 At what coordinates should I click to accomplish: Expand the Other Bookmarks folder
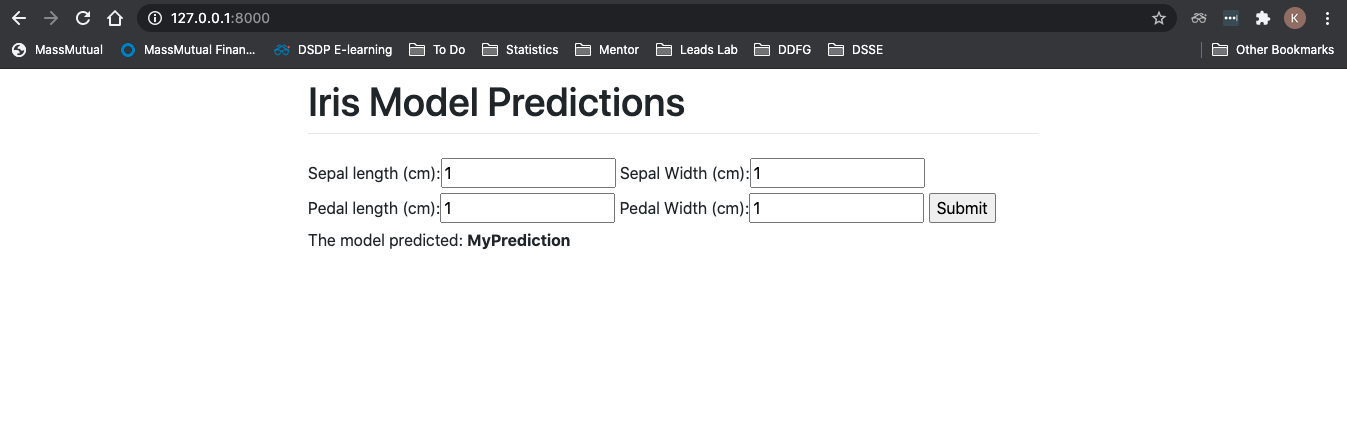coord(1273,49)
